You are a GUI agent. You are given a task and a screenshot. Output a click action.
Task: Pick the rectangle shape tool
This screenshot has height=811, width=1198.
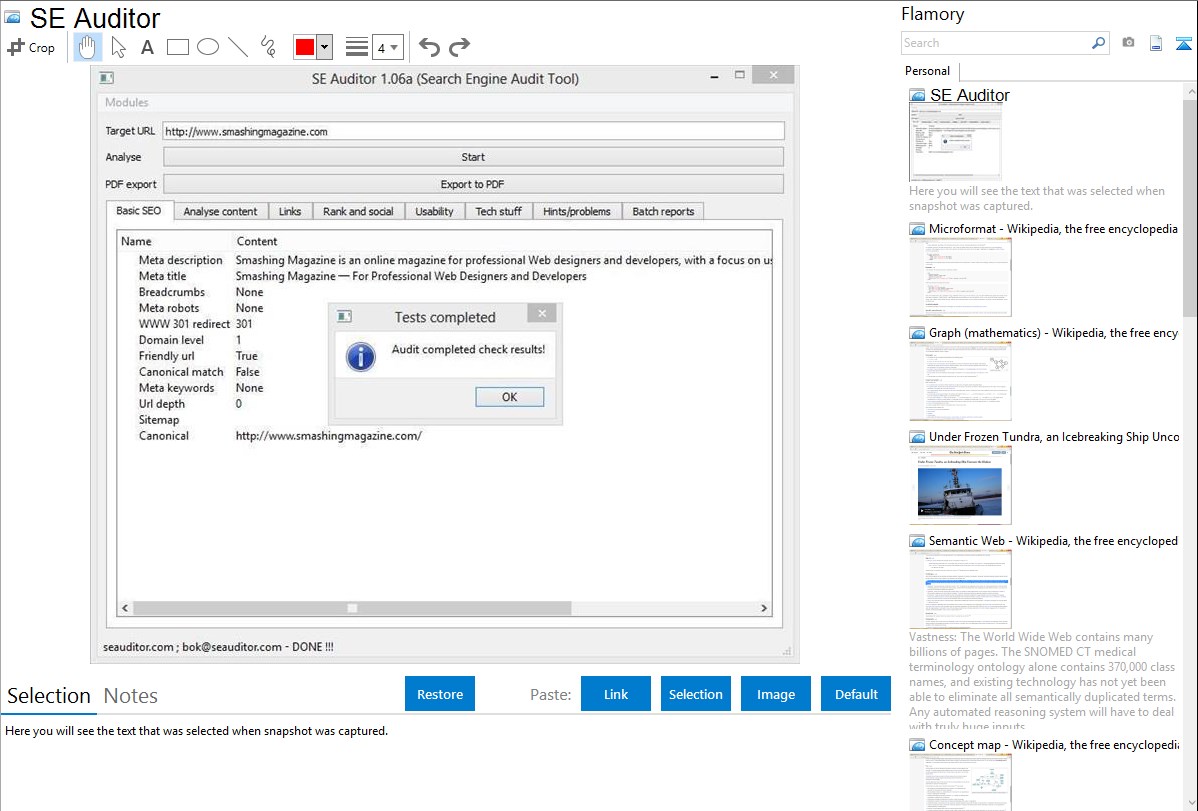tap(178, 47)
